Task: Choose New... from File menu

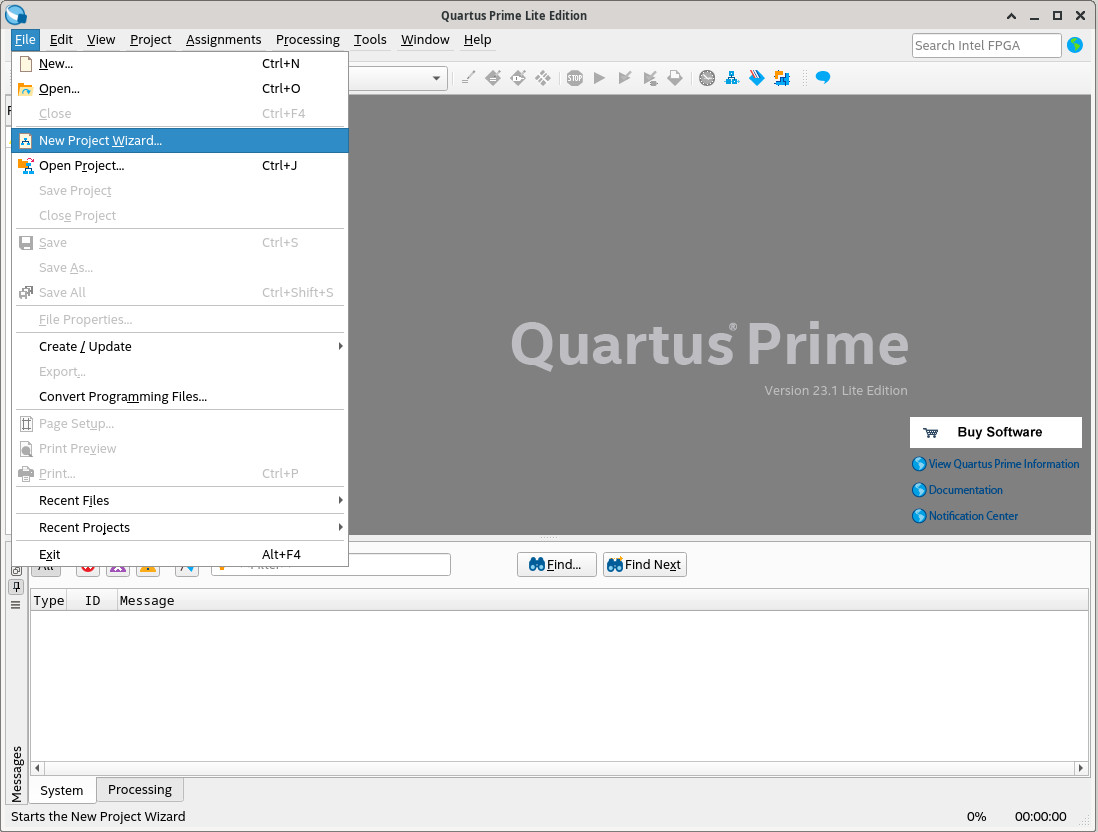Action: (180, 64)
